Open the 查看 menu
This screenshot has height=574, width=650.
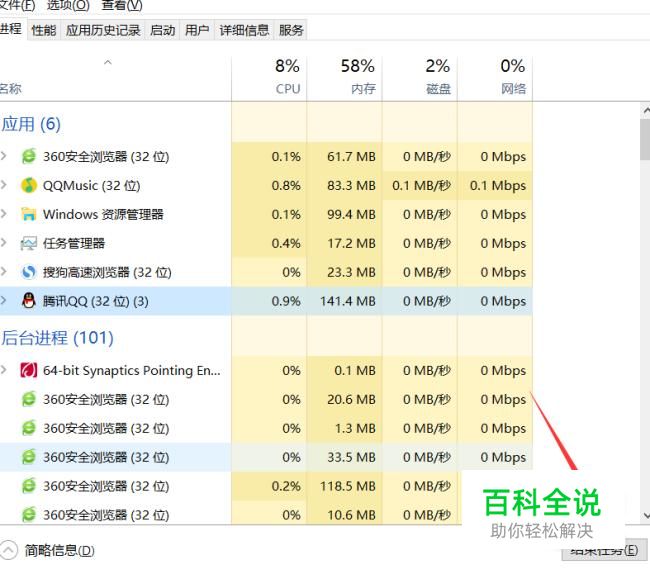pyautogui.click(x=122, y=5)
